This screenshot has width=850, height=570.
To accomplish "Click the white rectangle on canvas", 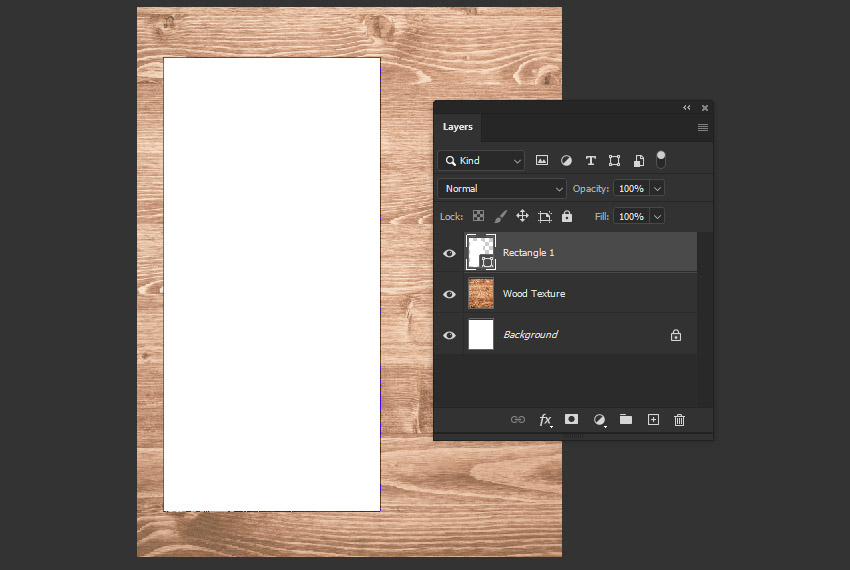I will [x=272, y=284].
